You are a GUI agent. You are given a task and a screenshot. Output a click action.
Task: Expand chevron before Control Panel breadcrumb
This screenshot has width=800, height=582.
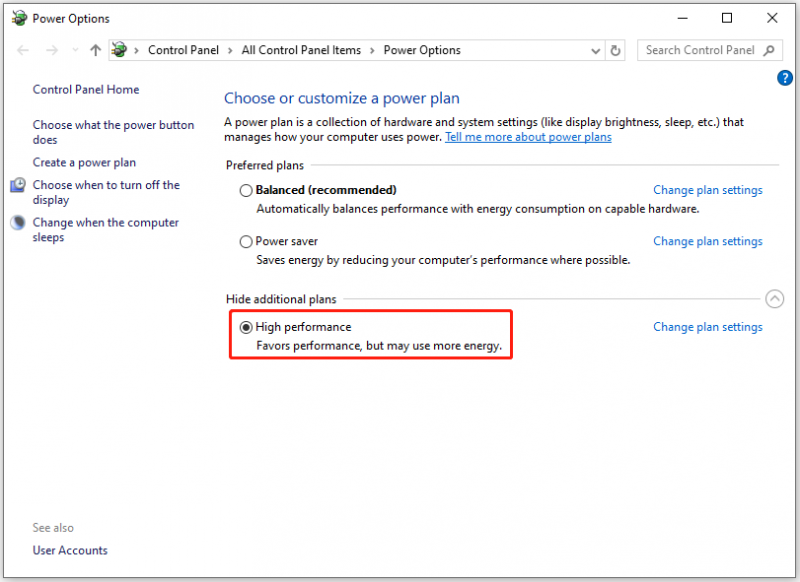point(136,50)
